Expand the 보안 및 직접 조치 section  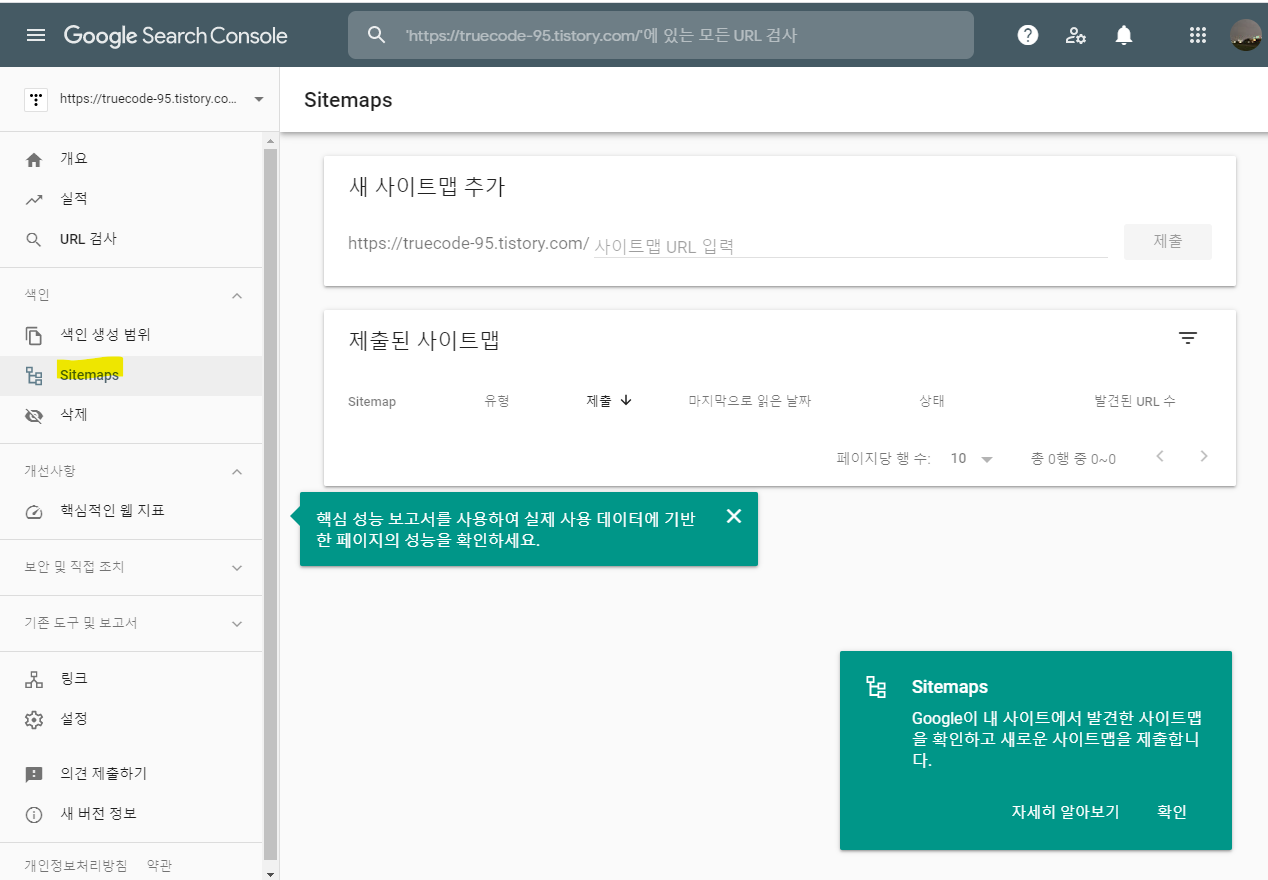pyautogui.click(x=237, y=567)
